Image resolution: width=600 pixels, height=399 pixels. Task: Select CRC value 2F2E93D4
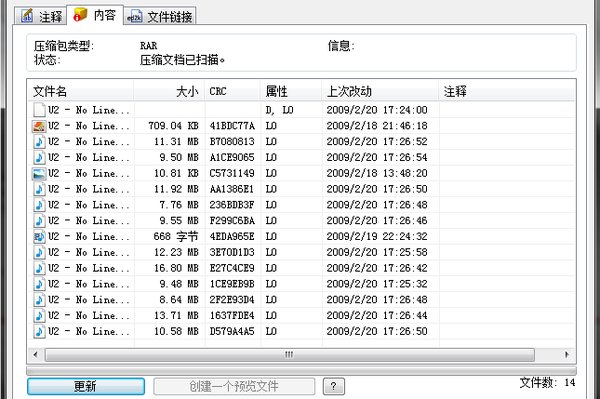pyautogui.click(x=232, y=300)
